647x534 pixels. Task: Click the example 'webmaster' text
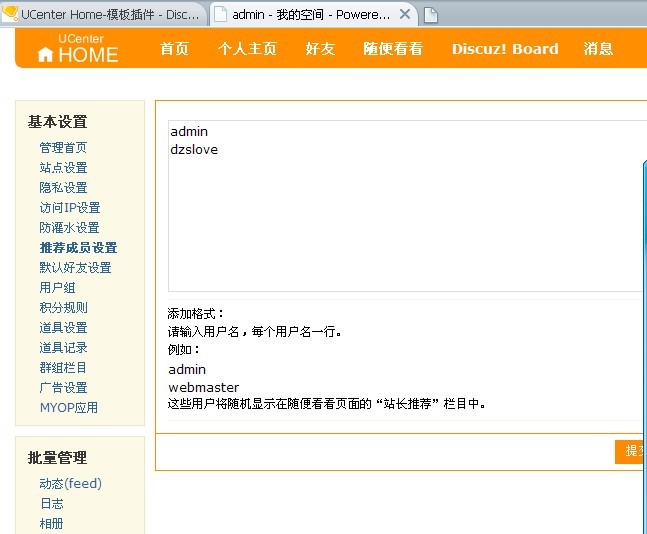tap(203, 387)
